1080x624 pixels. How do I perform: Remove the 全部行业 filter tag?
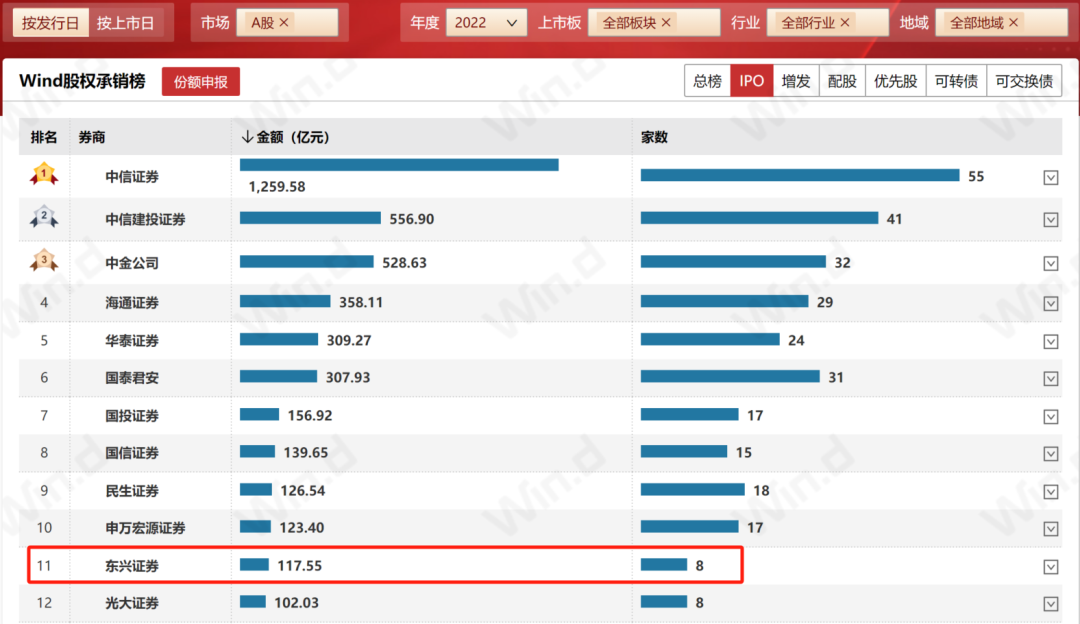[845, 23]
